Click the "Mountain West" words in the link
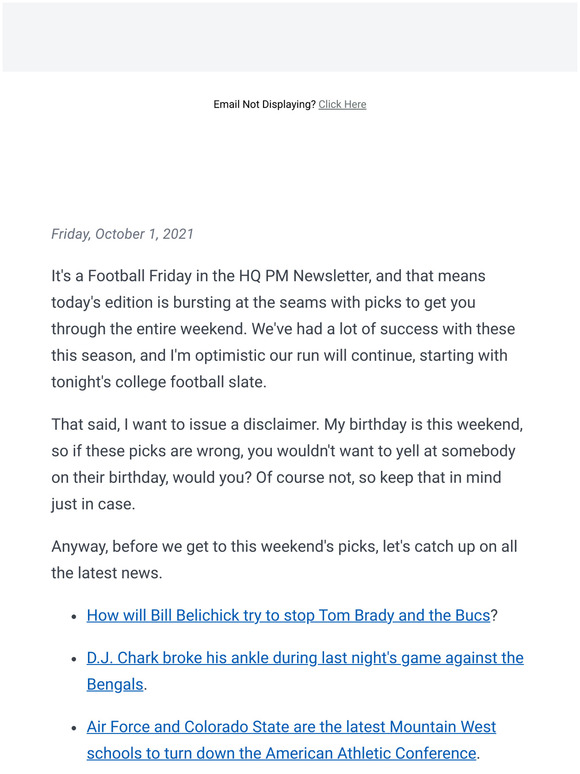 (442, 727)
